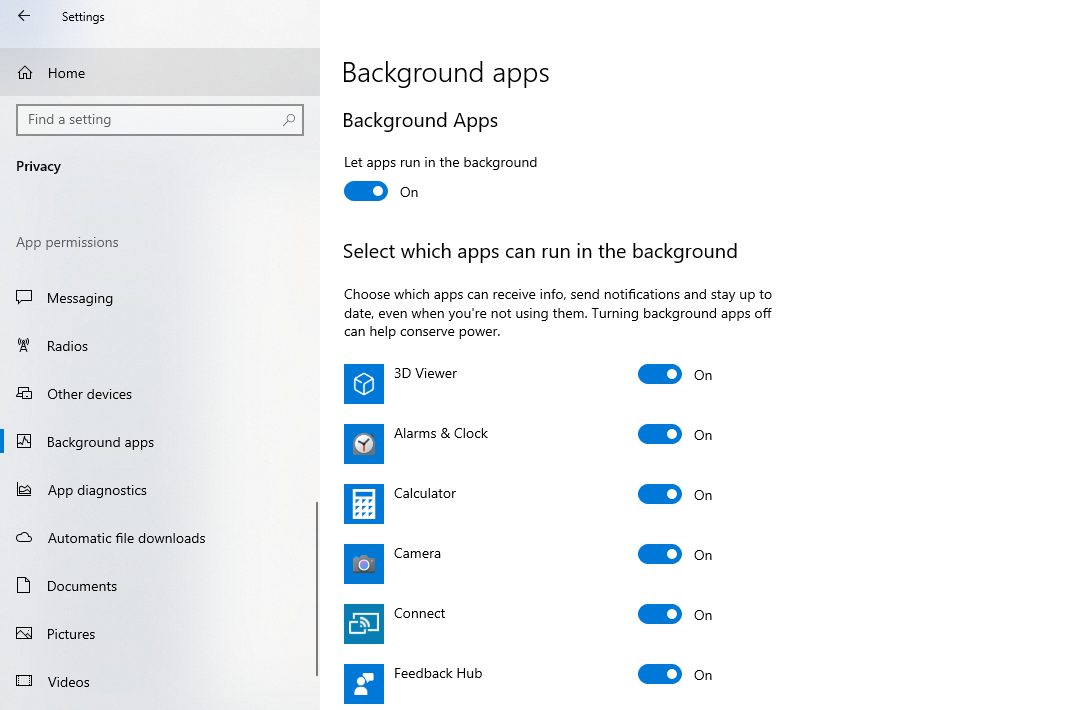Click the Calculator app name
The image size is (1068, 710).
click(x=424, y=493)
